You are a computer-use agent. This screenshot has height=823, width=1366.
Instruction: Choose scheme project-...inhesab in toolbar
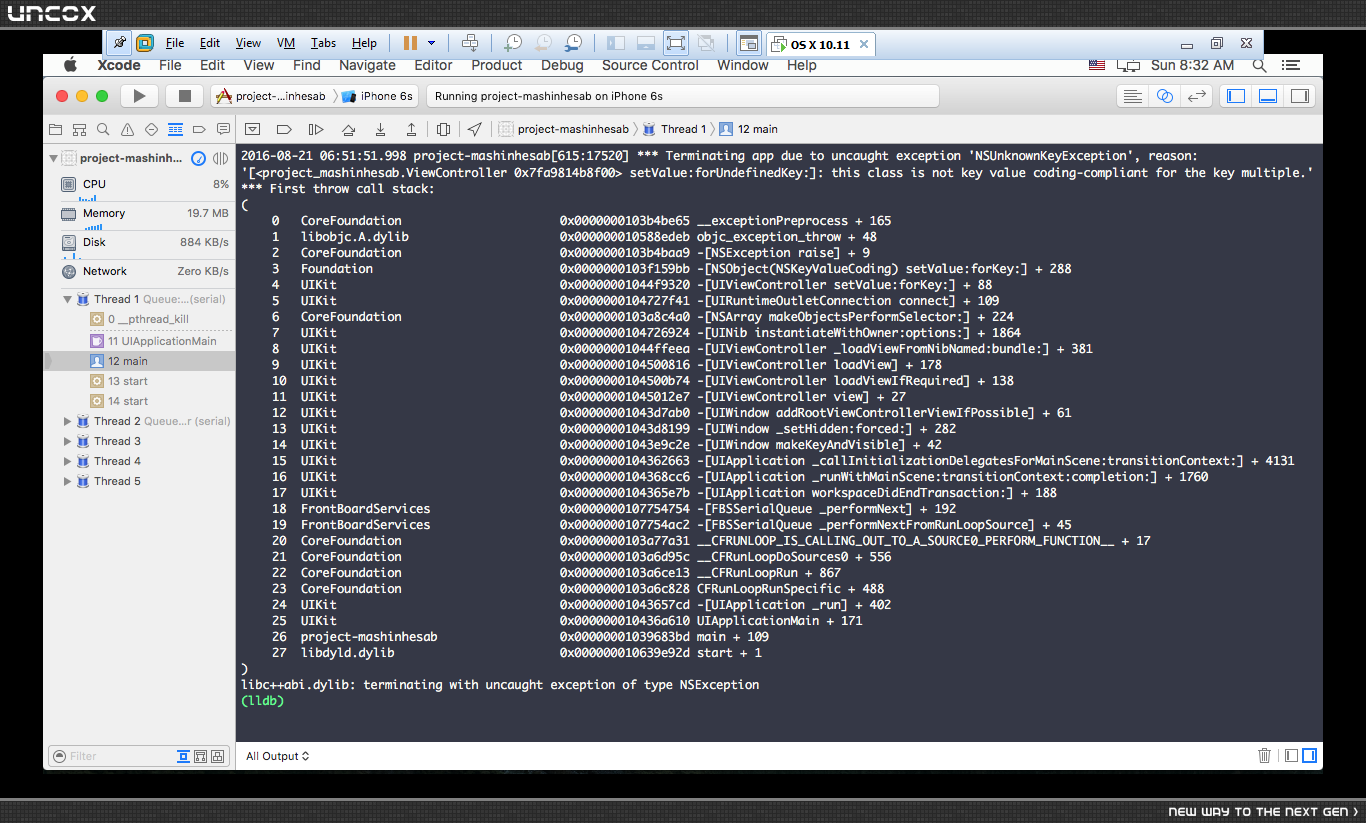pyautogui.click(x=271, y=96)
